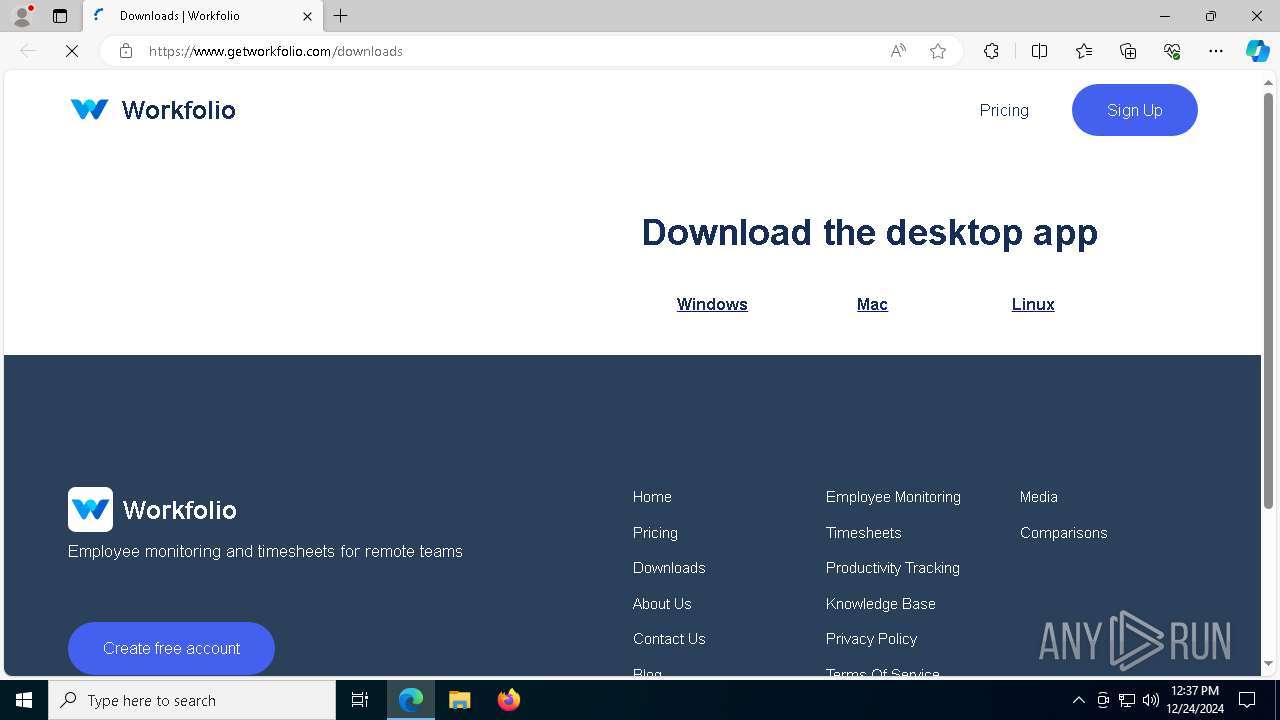Open the Edge profile icon
The image size is (1280, 720).
click(x=22, y=16)
